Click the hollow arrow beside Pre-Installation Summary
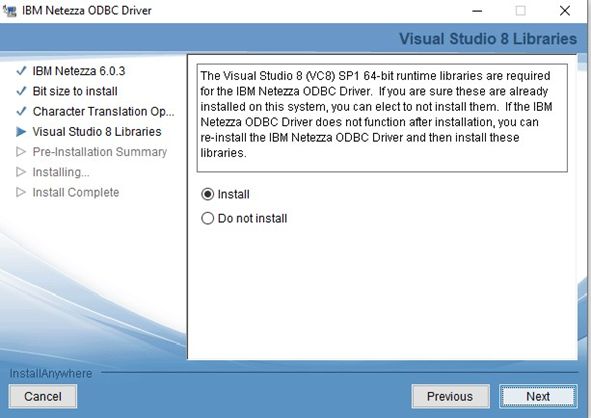Screen dimensions: 591x418 (21, 152)
